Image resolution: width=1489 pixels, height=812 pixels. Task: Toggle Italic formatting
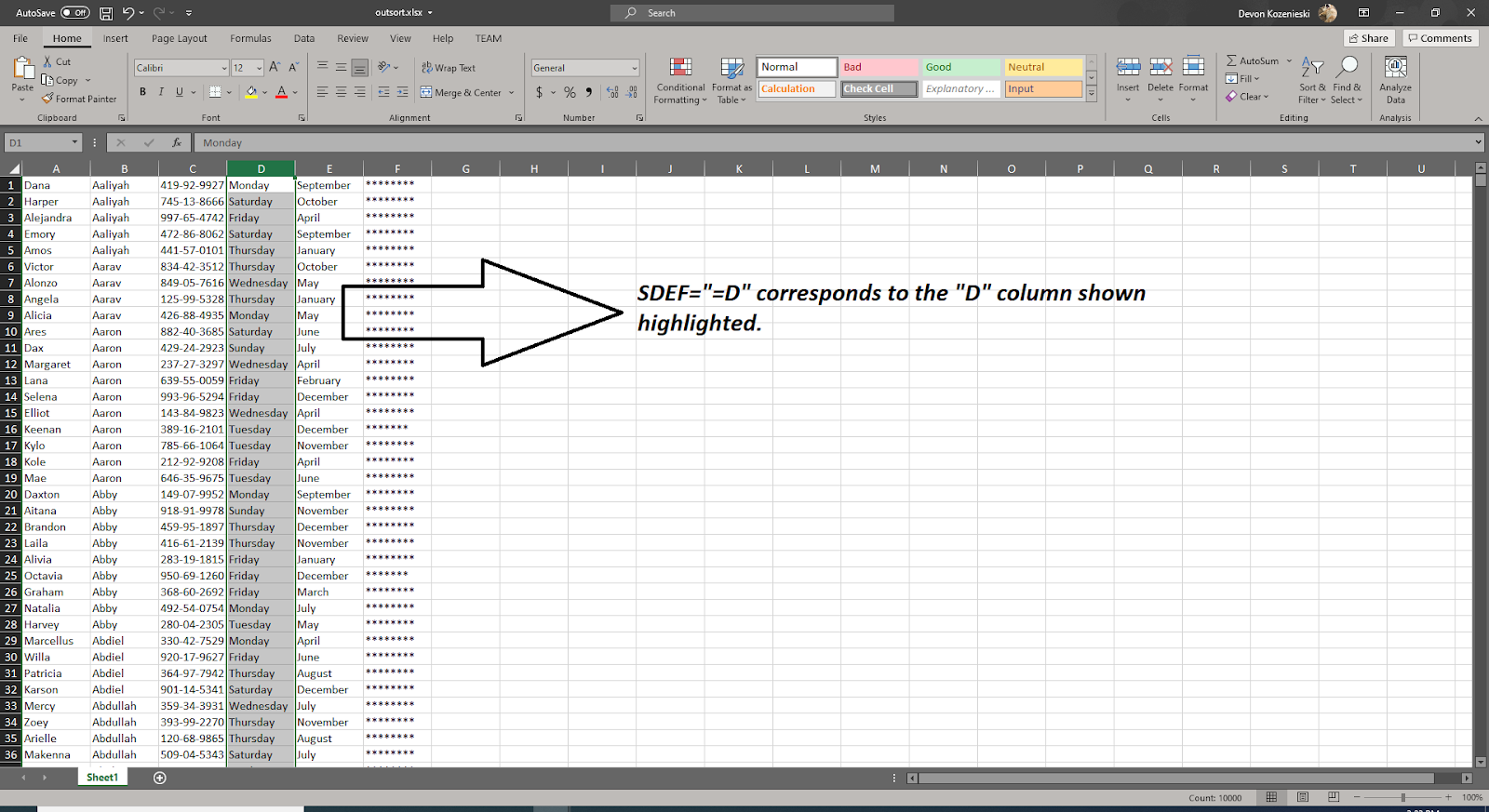(x=161, y=92)
